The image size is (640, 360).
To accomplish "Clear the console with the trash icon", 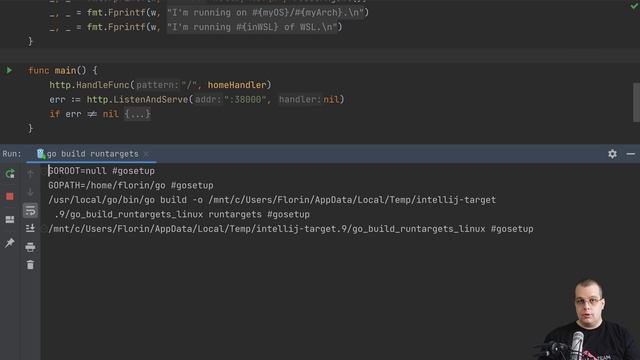I will 30,265.
